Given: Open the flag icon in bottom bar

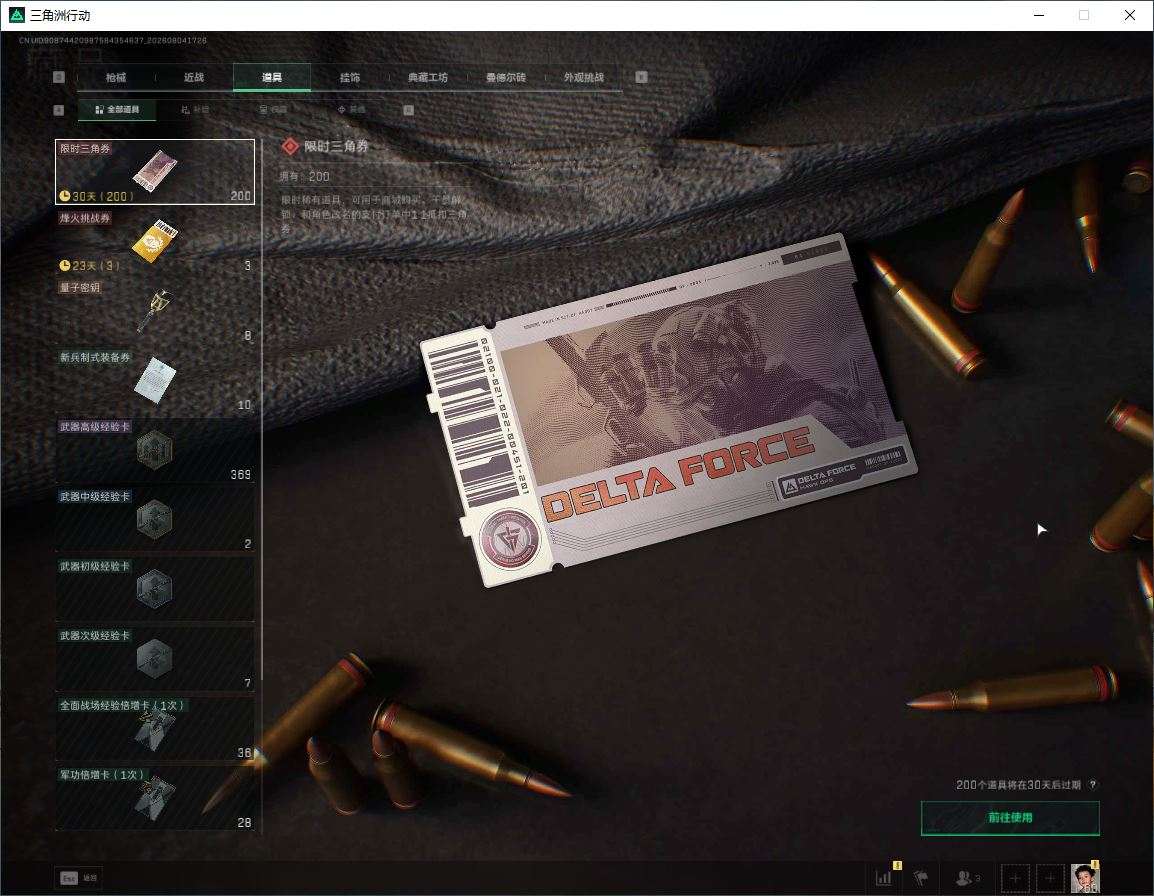Looking at the screenshot, I should coord(921,878).
